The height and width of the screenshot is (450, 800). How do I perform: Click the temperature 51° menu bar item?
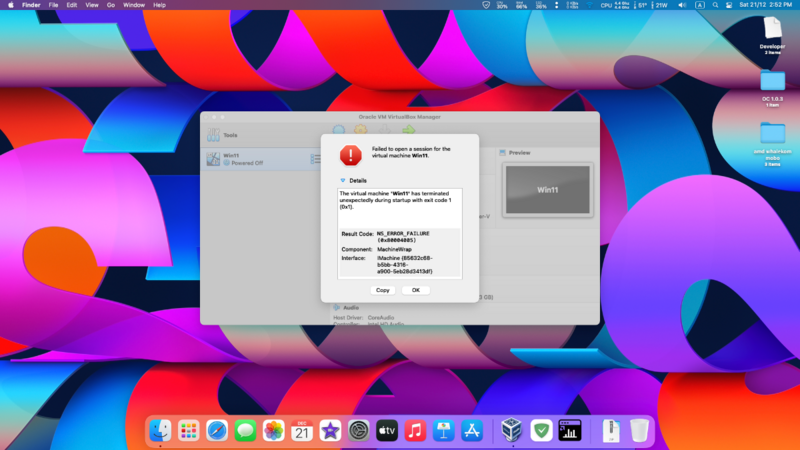pos(642,5)
